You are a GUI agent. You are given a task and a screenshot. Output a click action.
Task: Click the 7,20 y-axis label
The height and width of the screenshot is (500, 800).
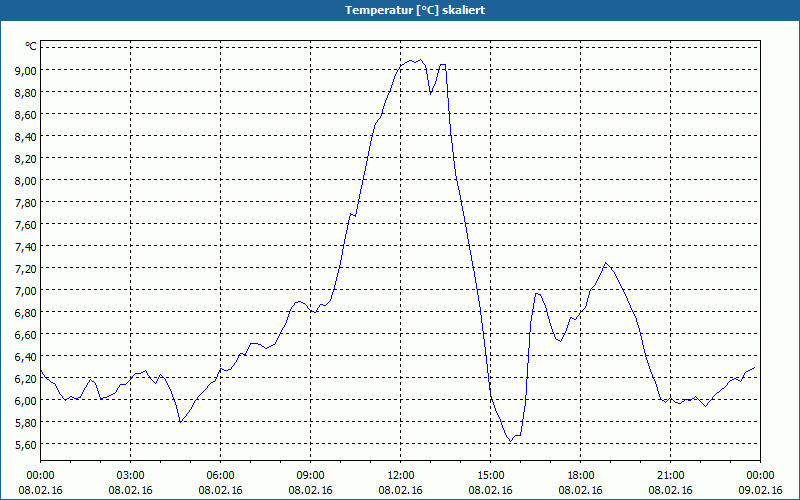(26, 268)
